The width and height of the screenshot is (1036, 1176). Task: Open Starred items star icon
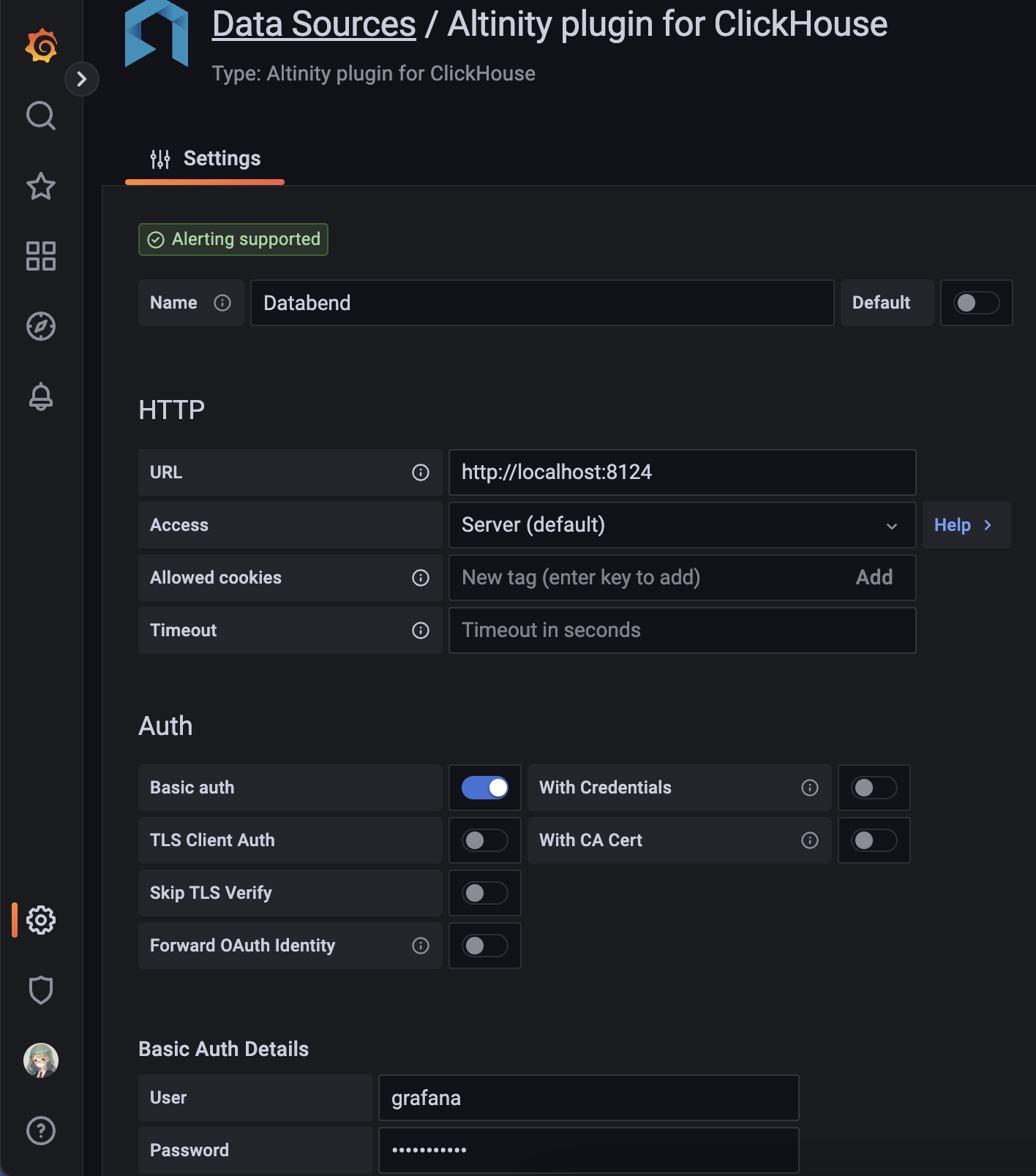[41, 186]
